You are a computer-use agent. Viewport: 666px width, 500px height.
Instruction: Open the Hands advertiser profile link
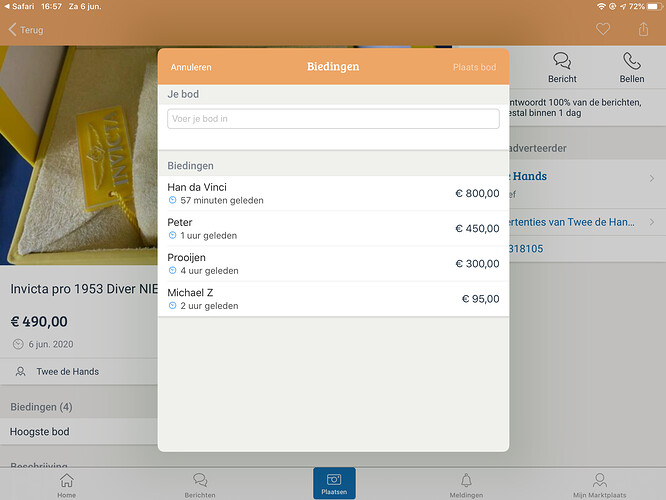pos(528,176)
